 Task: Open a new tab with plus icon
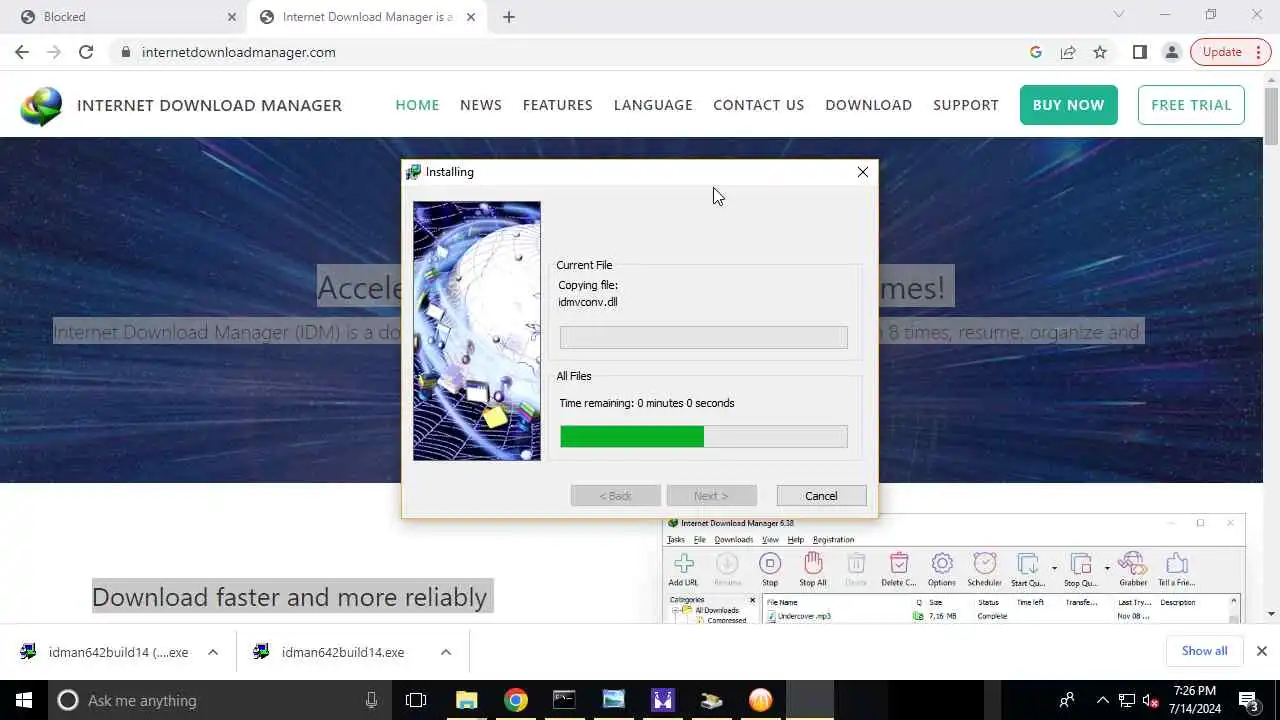point(509,17)
